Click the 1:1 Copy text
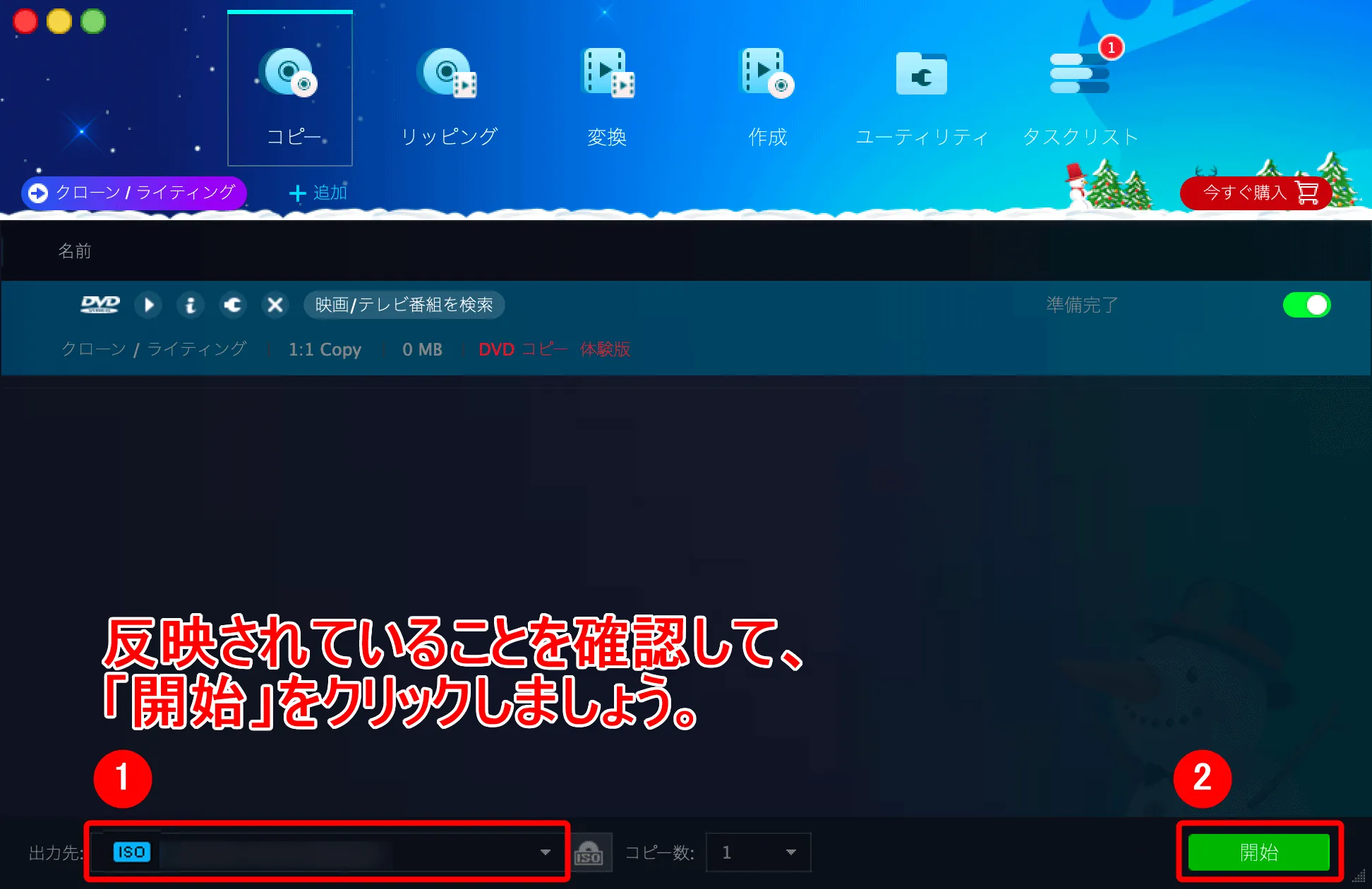 pyautogui.click(x=325, y=349)
